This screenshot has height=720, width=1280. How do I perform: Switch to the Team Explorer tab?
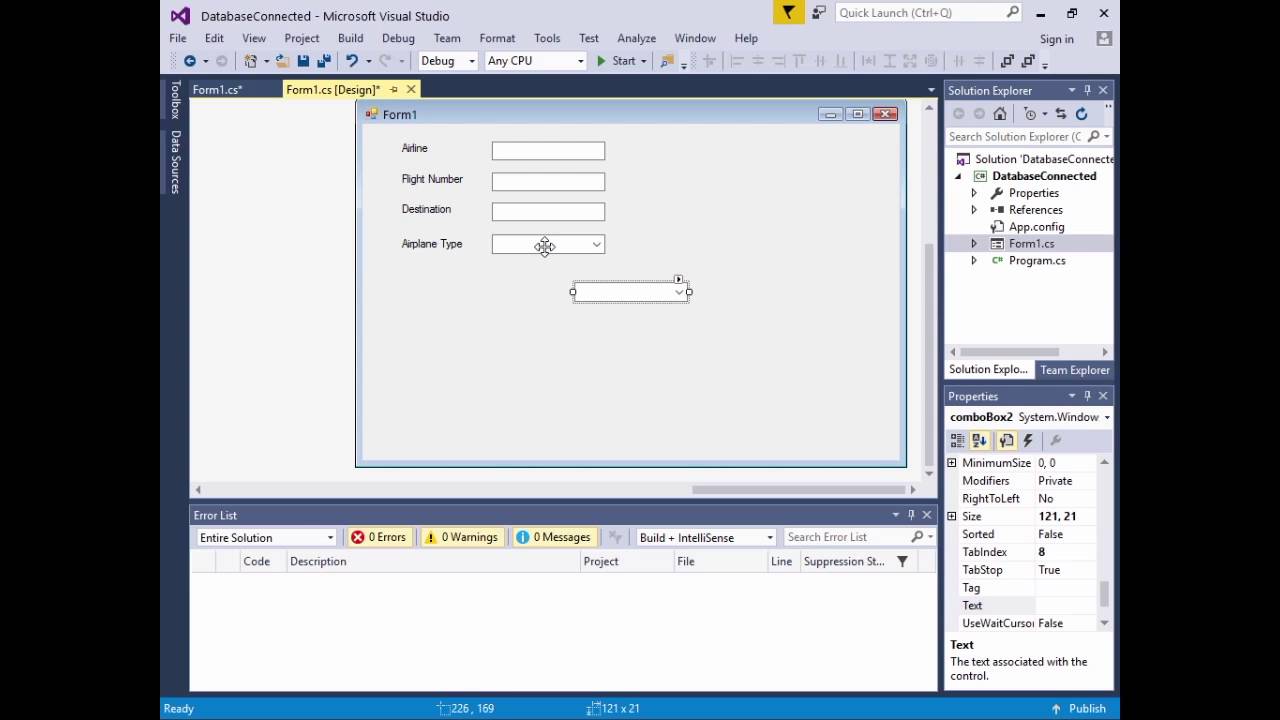point(1074,370)
